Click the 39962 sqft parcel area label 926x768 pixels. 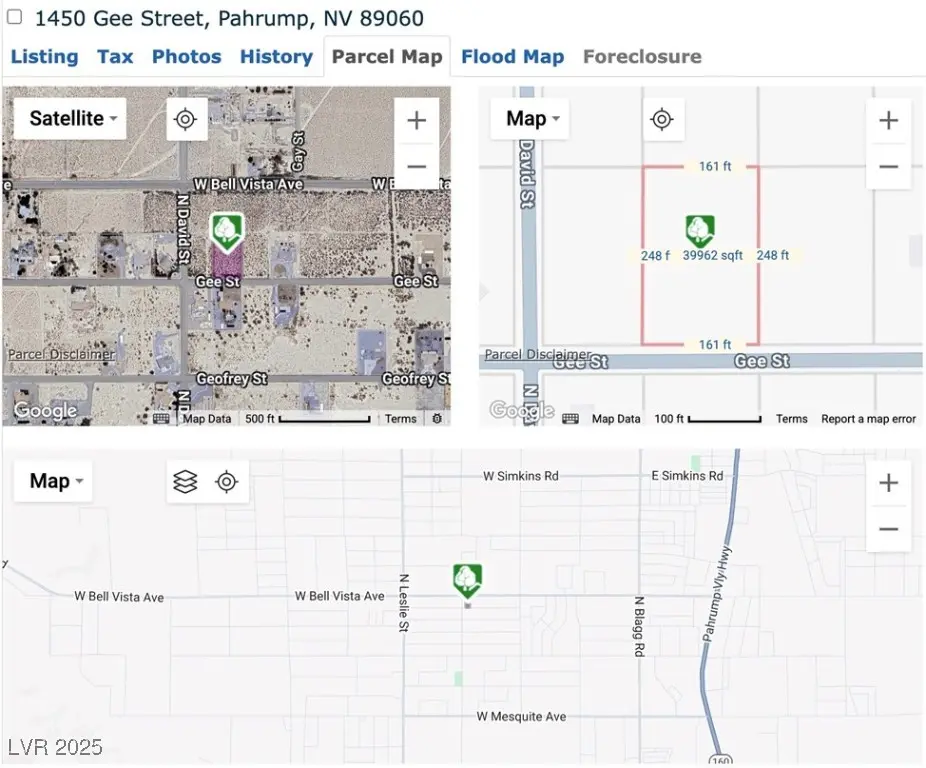[x=713, y=256]
